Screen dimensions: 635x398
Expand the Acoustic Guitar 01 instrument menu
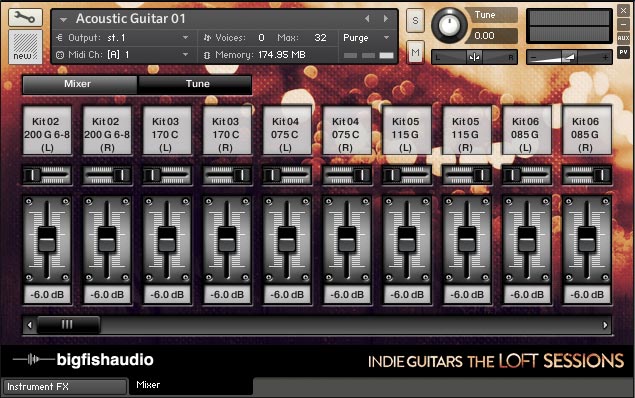point(63,19)
